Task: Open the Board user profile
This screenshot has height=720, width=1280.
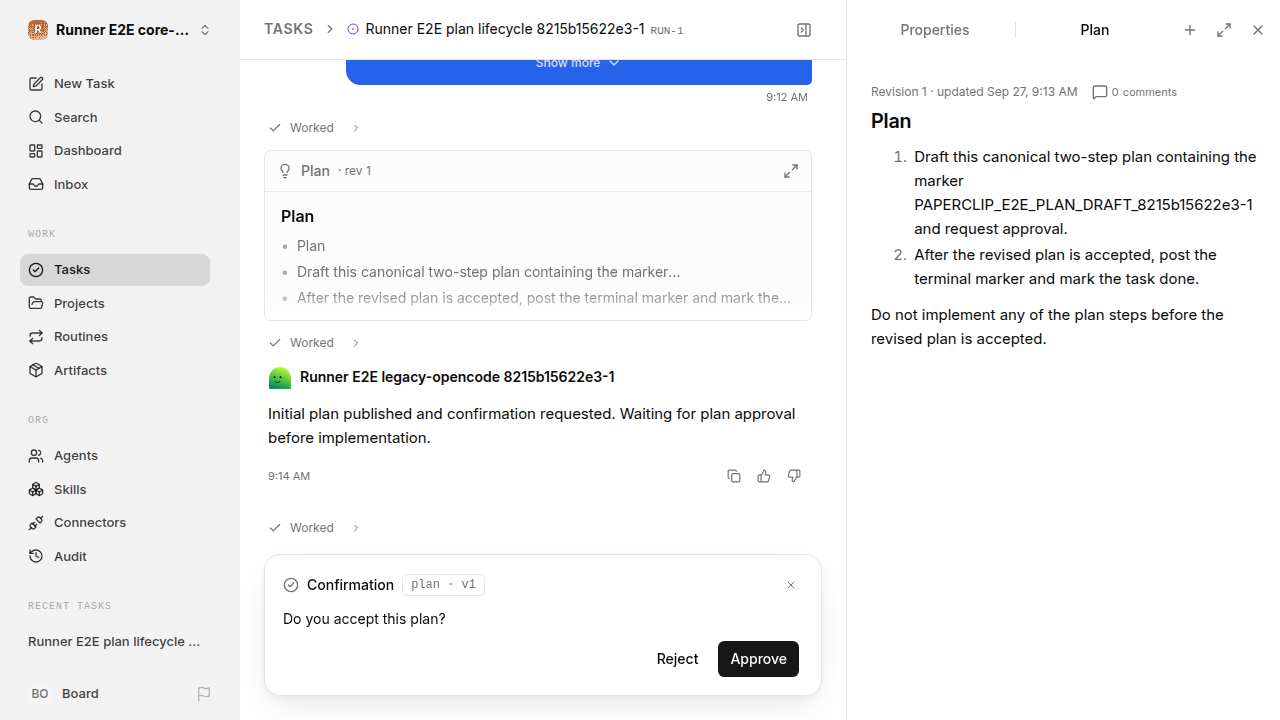Action: click(64, 694)
